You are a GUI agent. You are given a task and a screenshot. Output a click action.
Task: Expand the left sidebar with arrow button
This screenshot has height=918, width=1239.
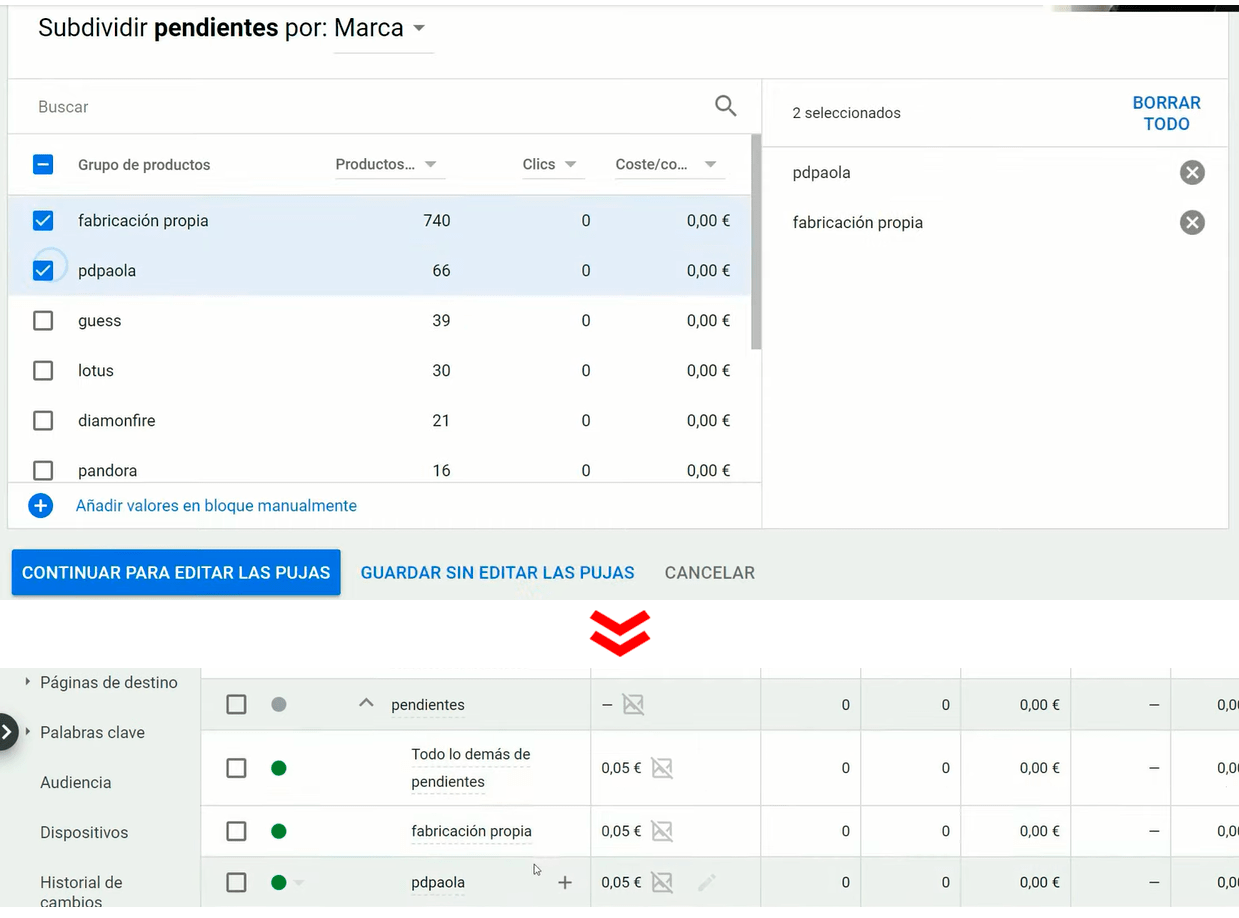[8, 732]
